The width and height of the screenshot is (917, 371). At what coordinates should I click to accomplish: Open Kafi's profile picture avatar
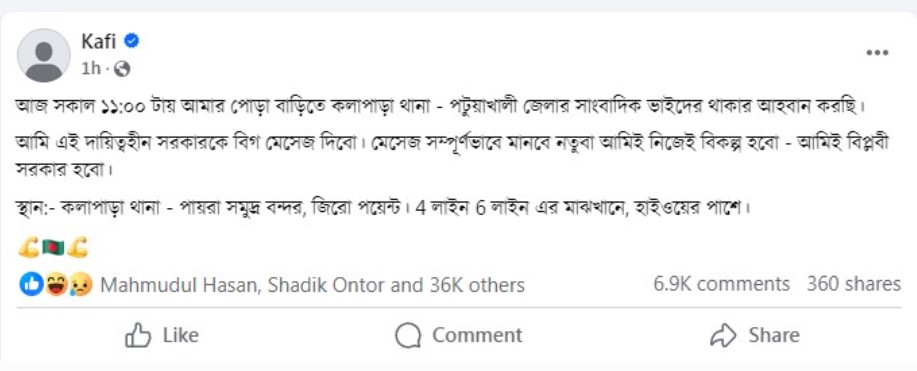[x=44, y=56]
